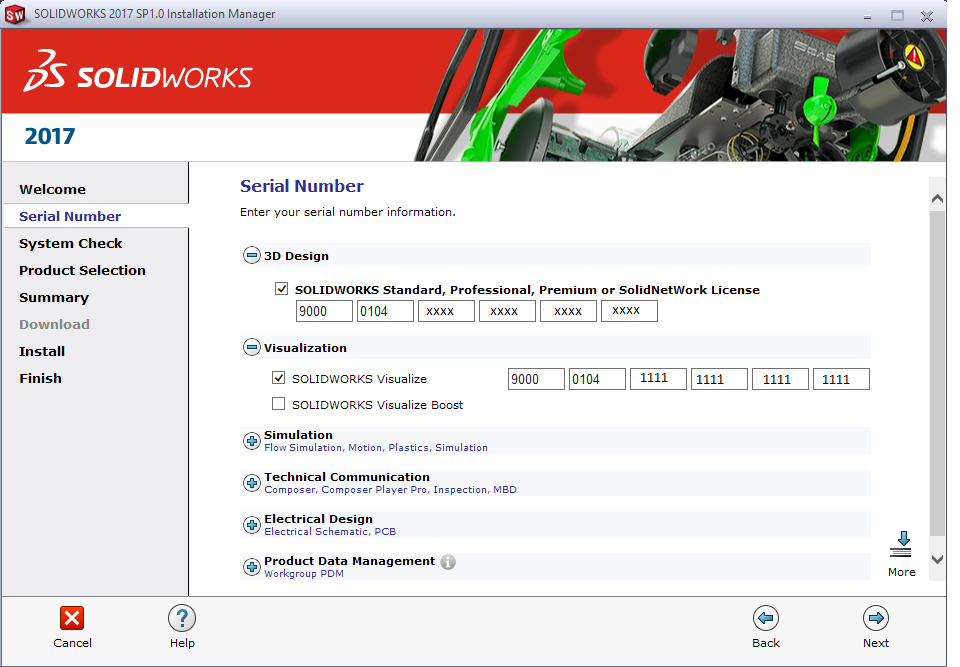960x667 pixels.
Task: Uncheck the SOLIDWORKS Visualize checkbox
Action: [279, 378]
